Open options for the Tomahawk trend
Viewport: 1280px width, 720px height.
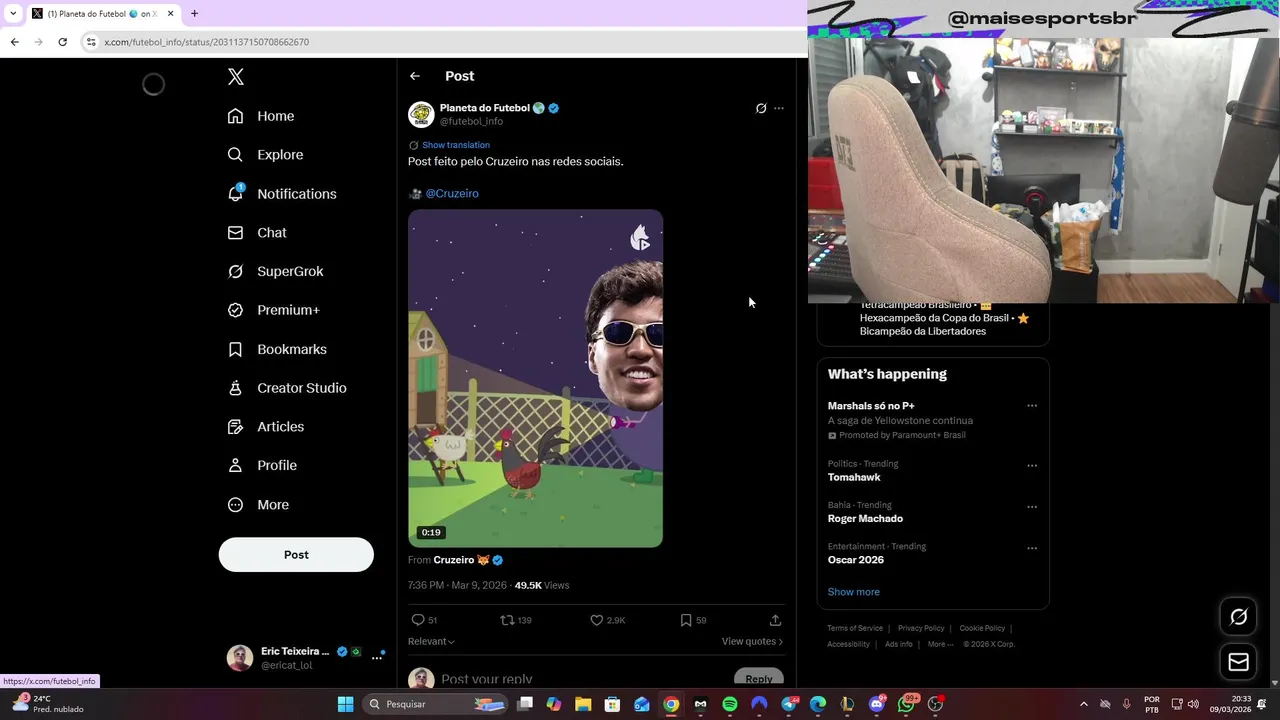(x=1032, y=465)
